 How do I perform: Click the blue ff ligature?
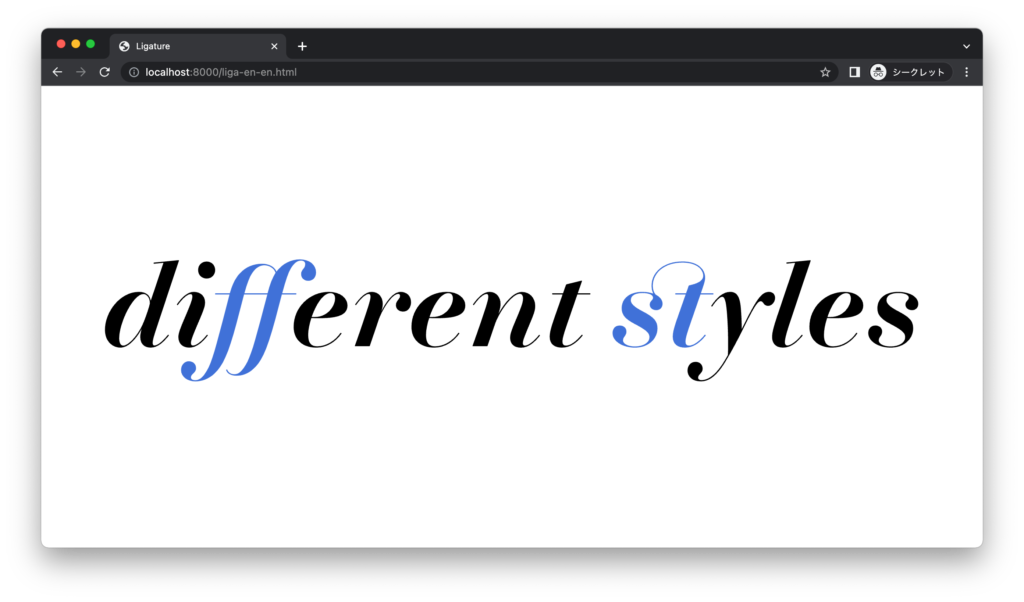249,319
